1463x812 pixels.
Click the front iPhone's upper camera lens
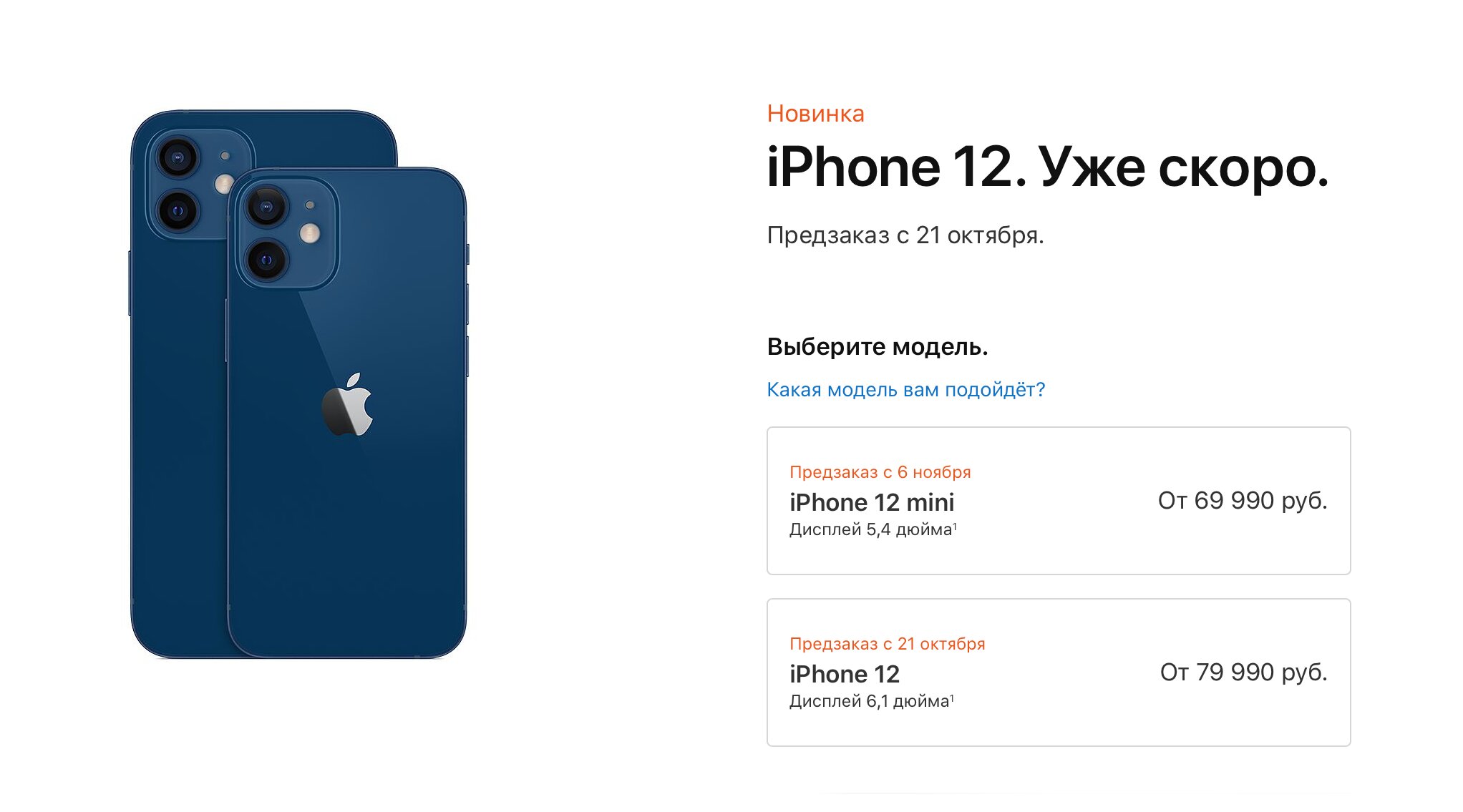(266, 207)
